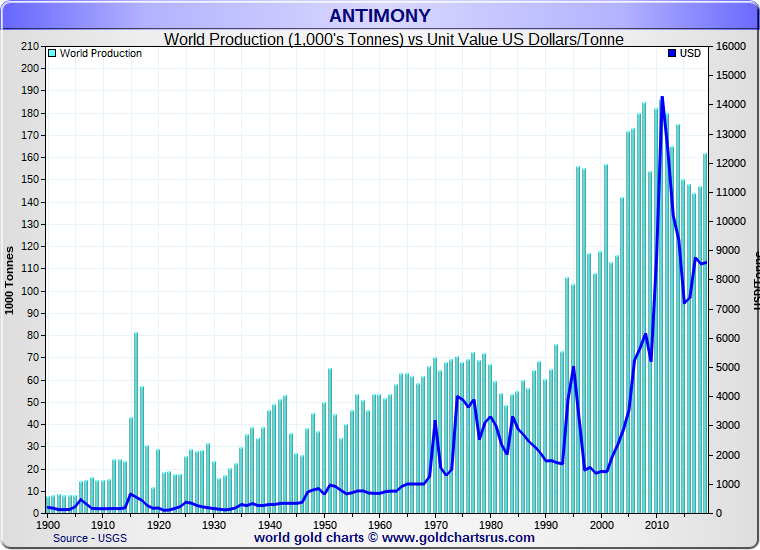Image resolution: width=760 pixels, height=550 pixels.
Task: Click the www.goldchartsrus.com credit text
Action: (x=458, y=538)
